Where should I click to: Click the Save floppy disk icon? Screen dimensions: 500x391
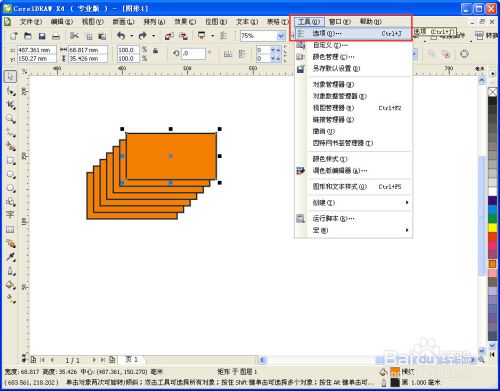tap(42, 36)
